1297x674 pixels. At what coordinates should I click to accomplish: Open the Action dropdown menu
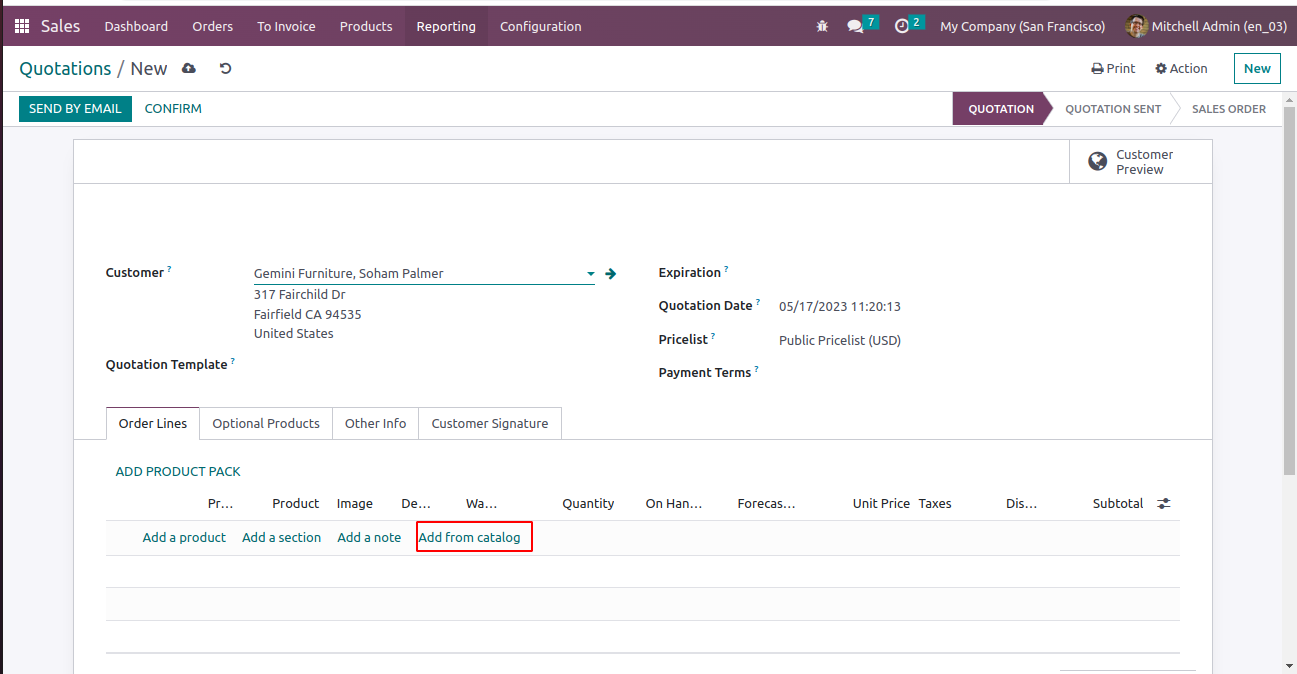tap(1181, 69)
